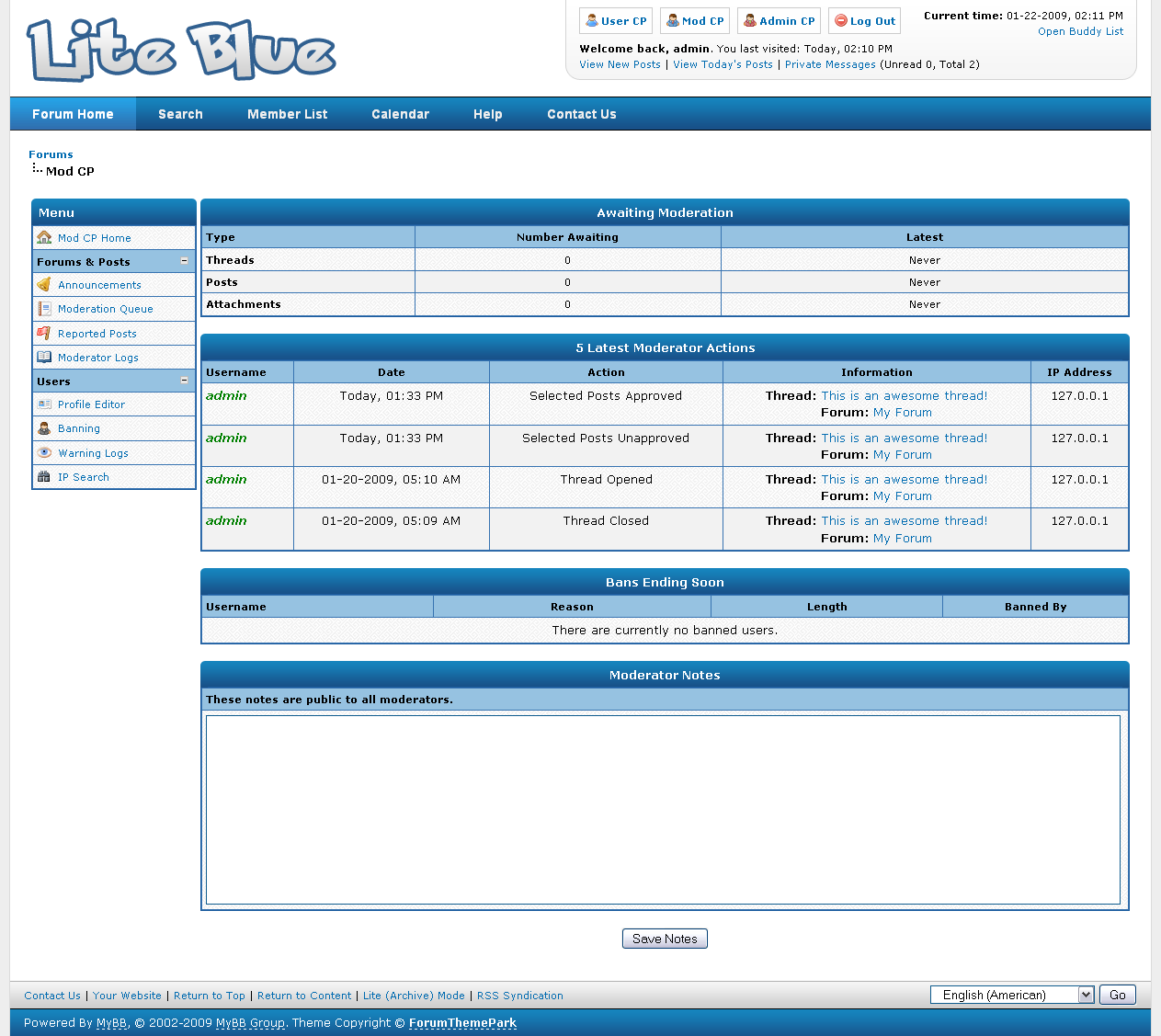Click the Moderation Queue icon in sidebar

(x=44, y=309)
